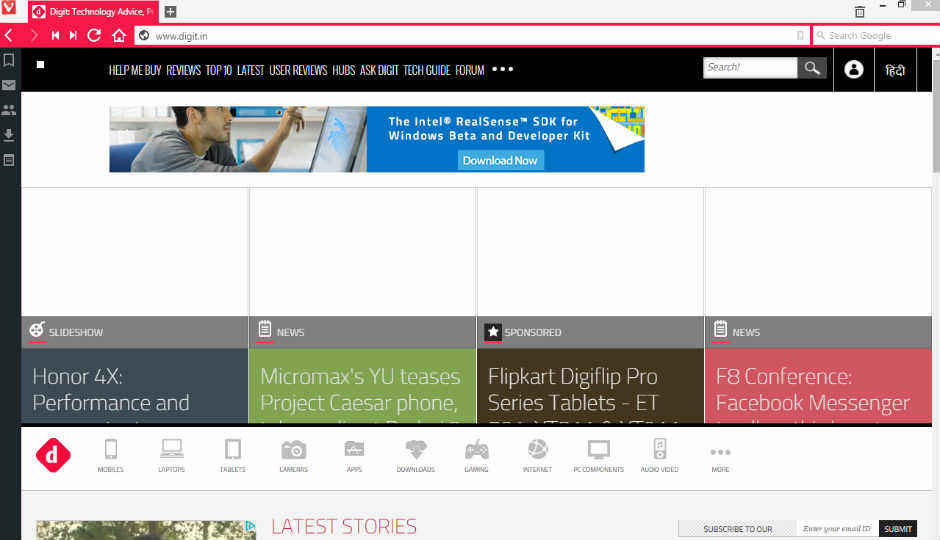Image resolution: width=940 pixels, height=540 pixels.
Task: Open the Bookmarks panel in sidebar
Action: pos(9,60)
